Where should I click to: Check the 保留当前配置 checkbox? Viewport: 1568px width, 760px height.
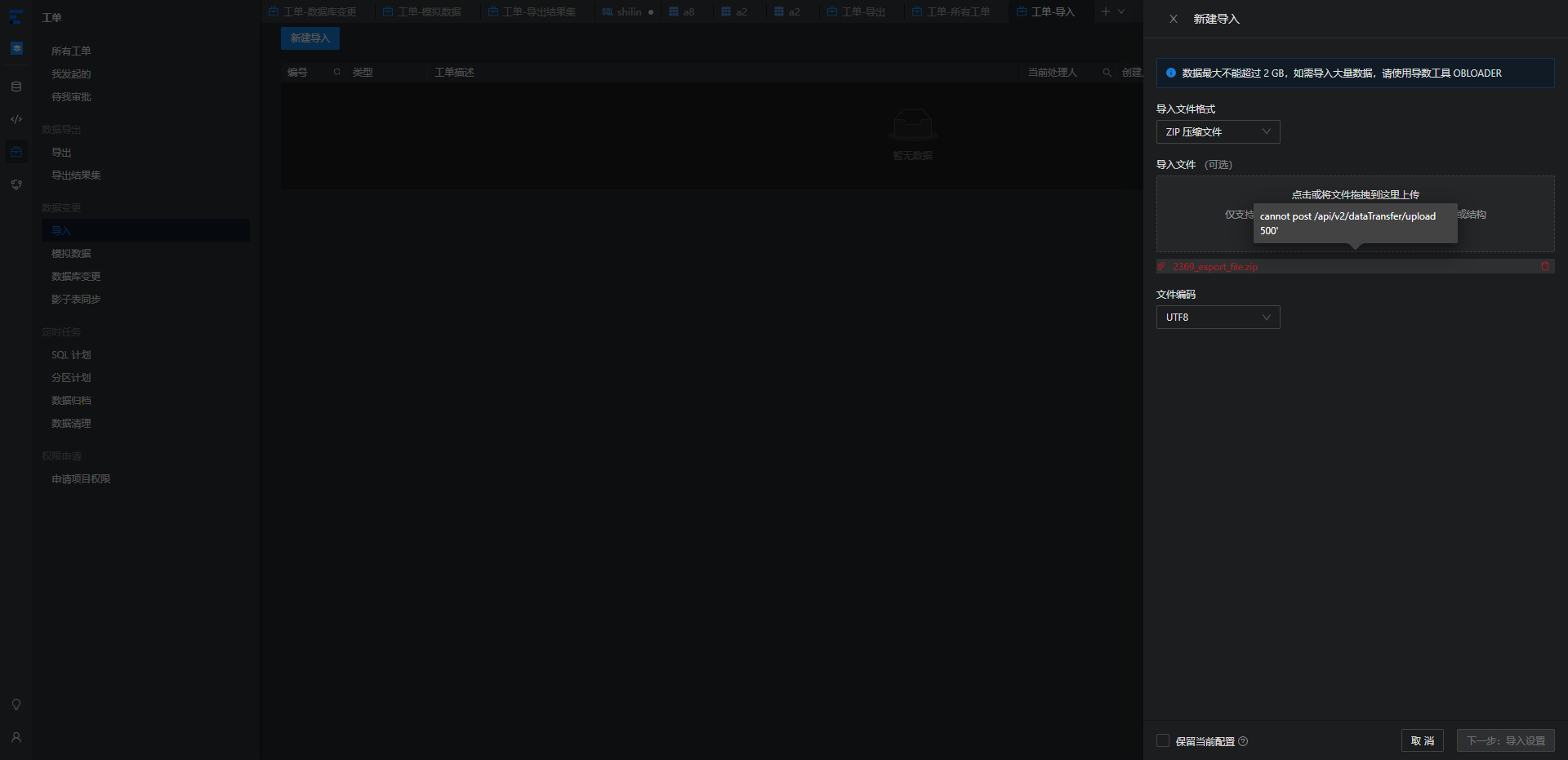coord(1163,740)
